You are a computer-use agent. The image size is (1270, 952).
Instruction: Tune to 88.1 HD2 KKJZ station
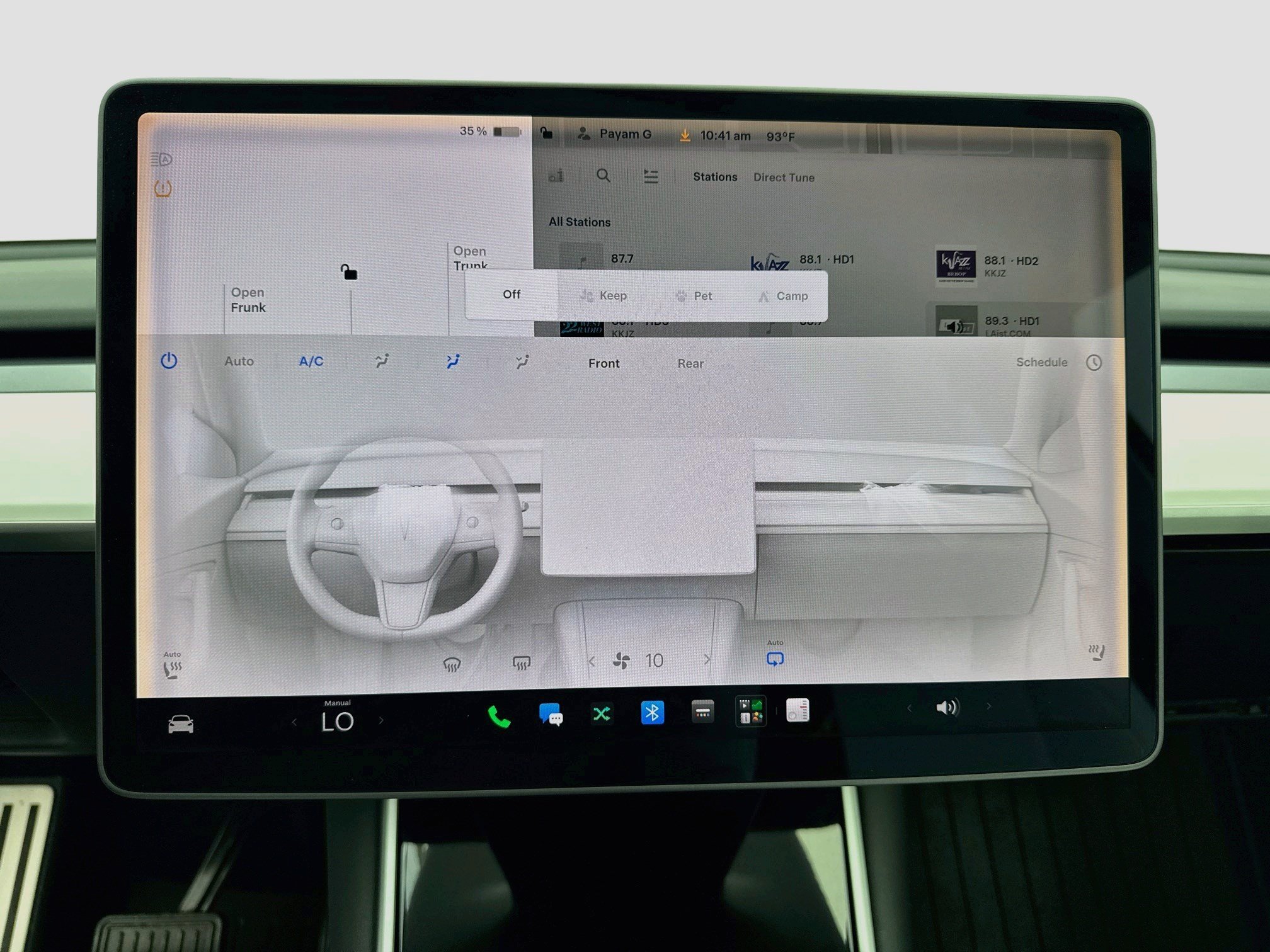coord(988,266)
